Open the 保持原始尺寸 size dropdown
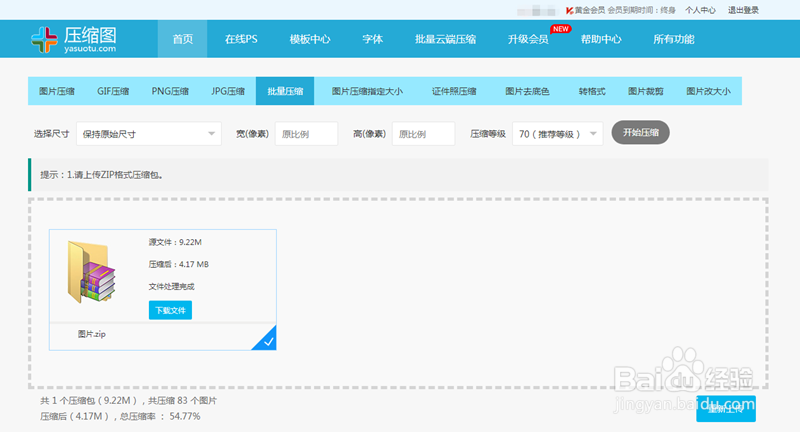Viewport: 800px width, 432px height. [148, 134]
